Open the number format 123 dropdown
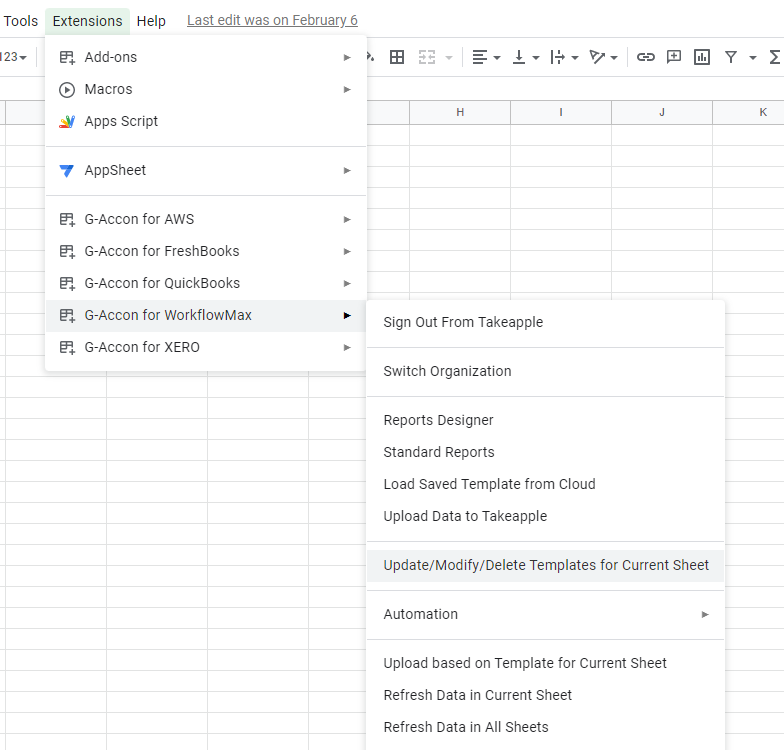 click(14, 57)
